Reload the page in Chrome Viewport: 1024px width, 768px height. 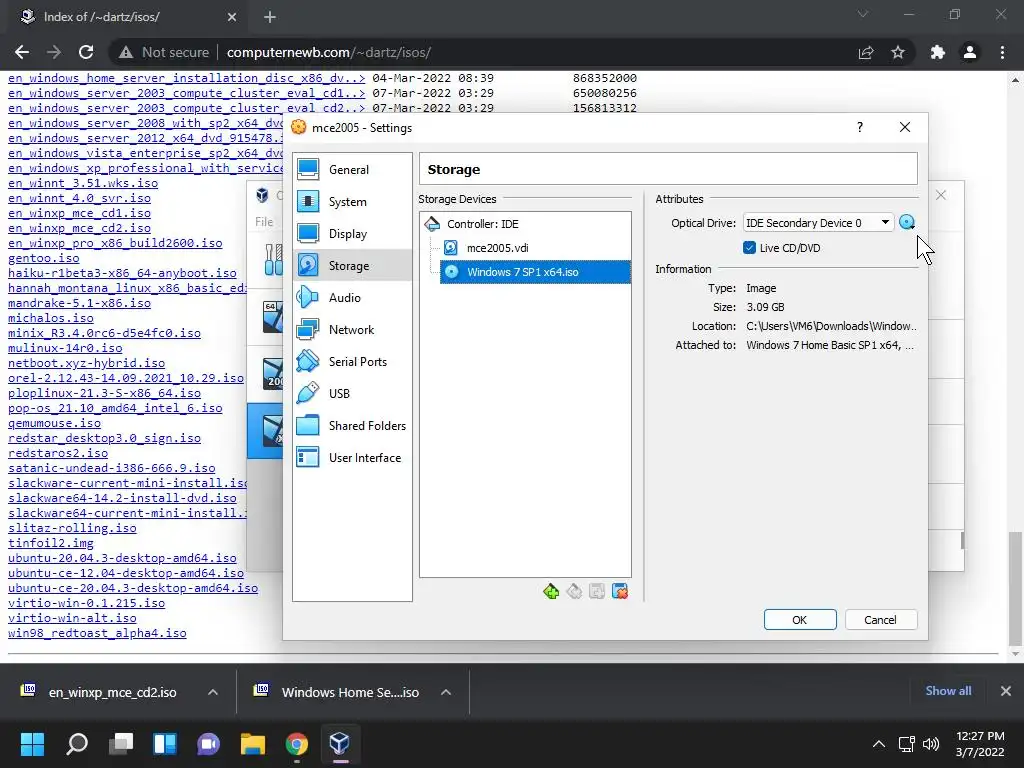tap(86, 52)
